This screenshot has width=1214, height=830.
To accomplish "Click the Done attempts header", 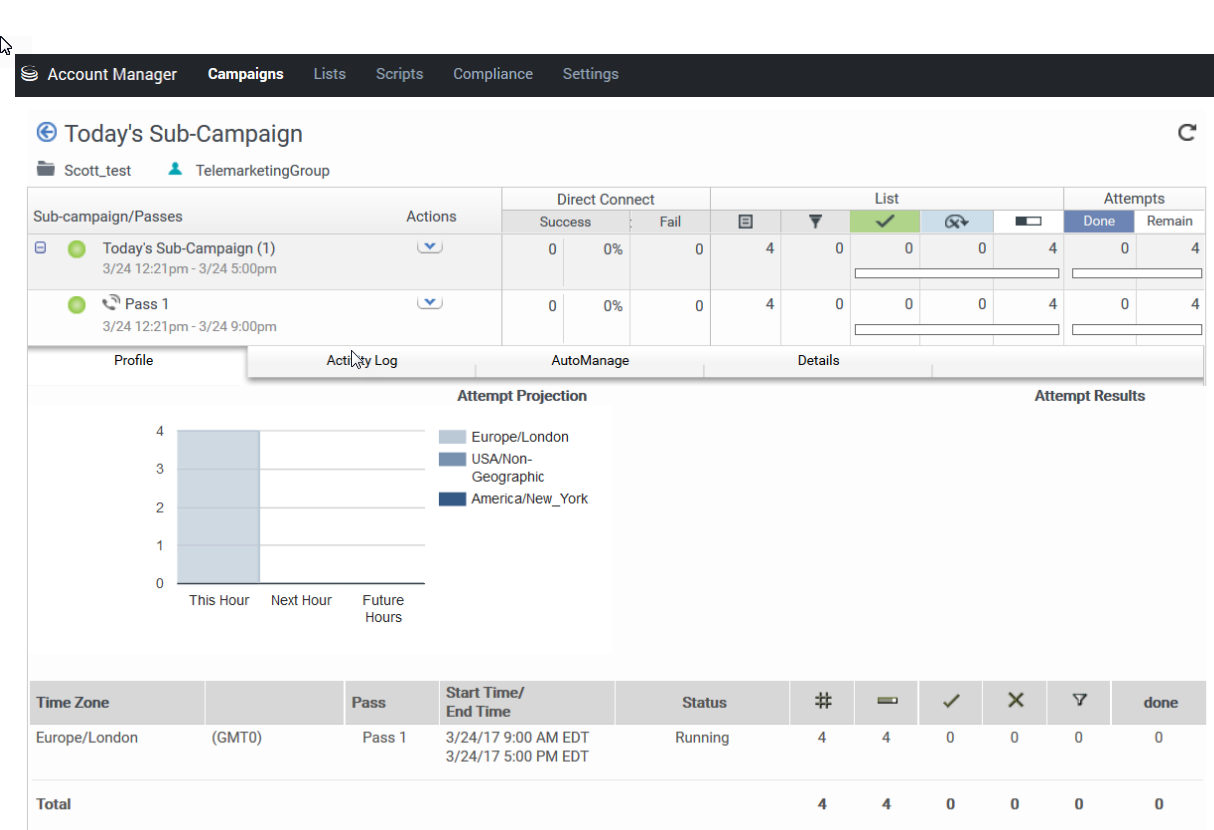I will 1099,221.
